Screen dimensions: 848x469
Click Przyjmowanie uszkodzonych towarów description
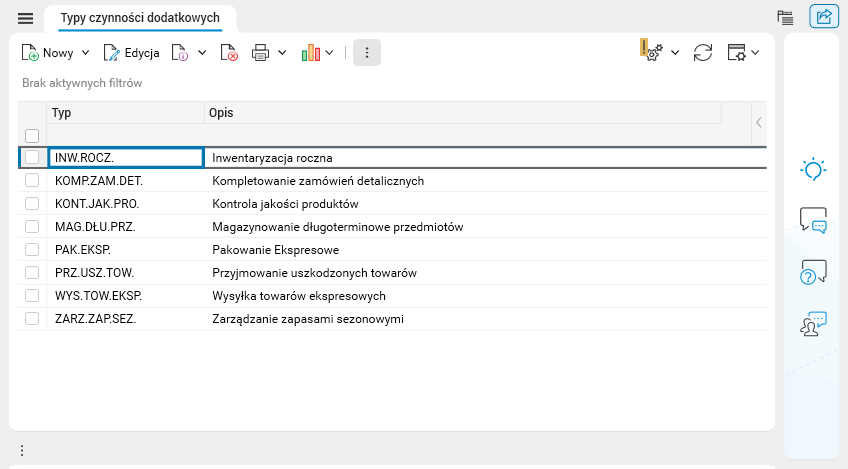click(x=314, y=273)
